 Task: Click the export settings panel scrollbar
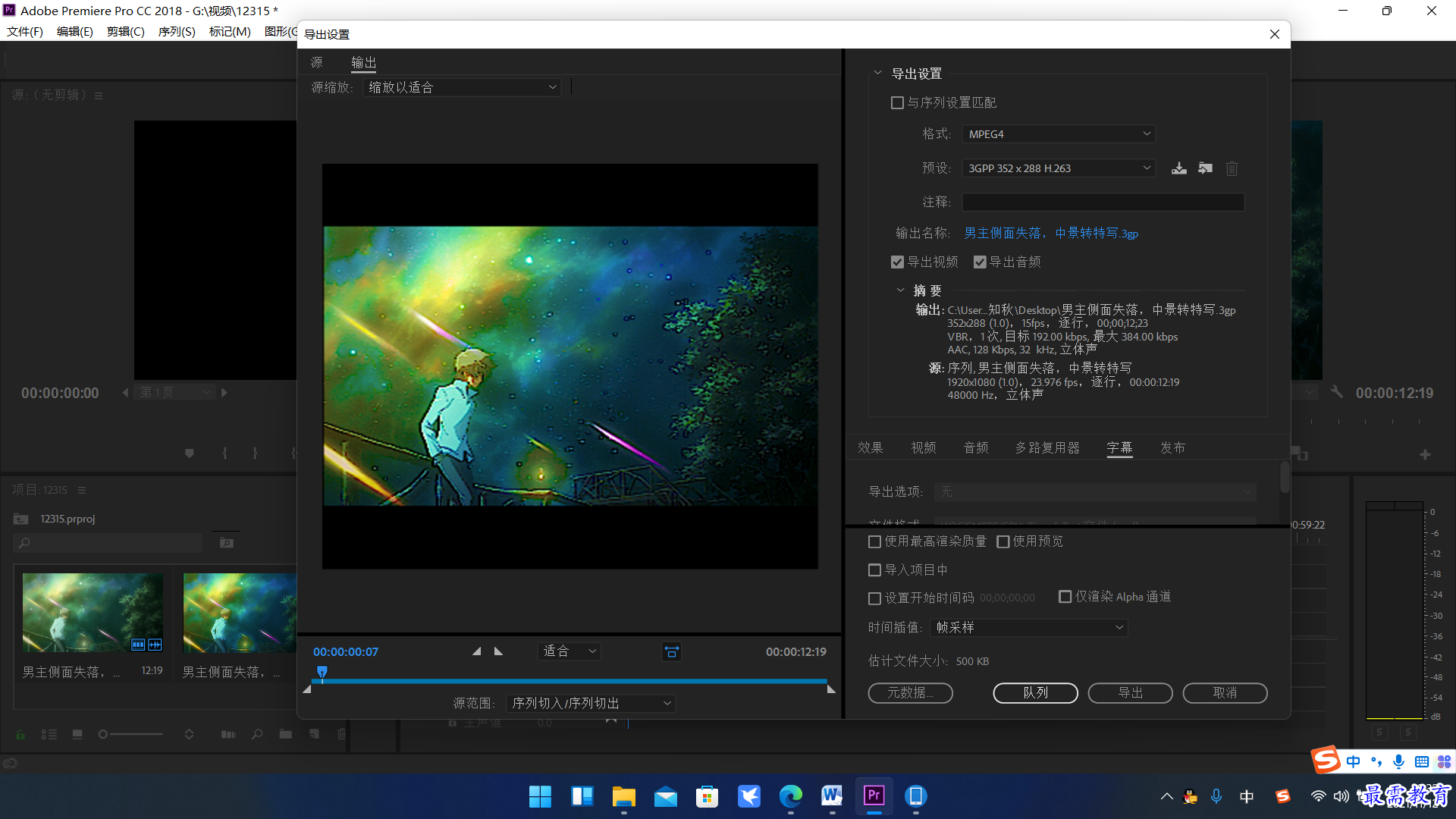[1285, 478]
